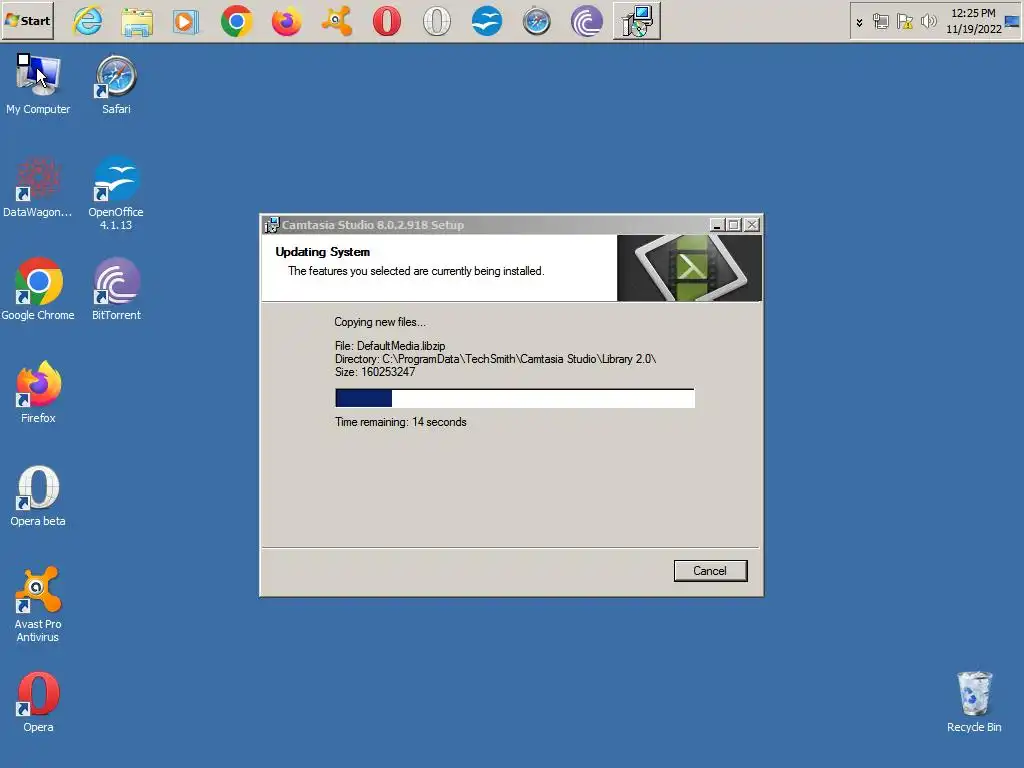Click the Camtasia Studio 8.0.2.918 Setup title
This screenshot has width=1024, height=768.
point(373,225)
